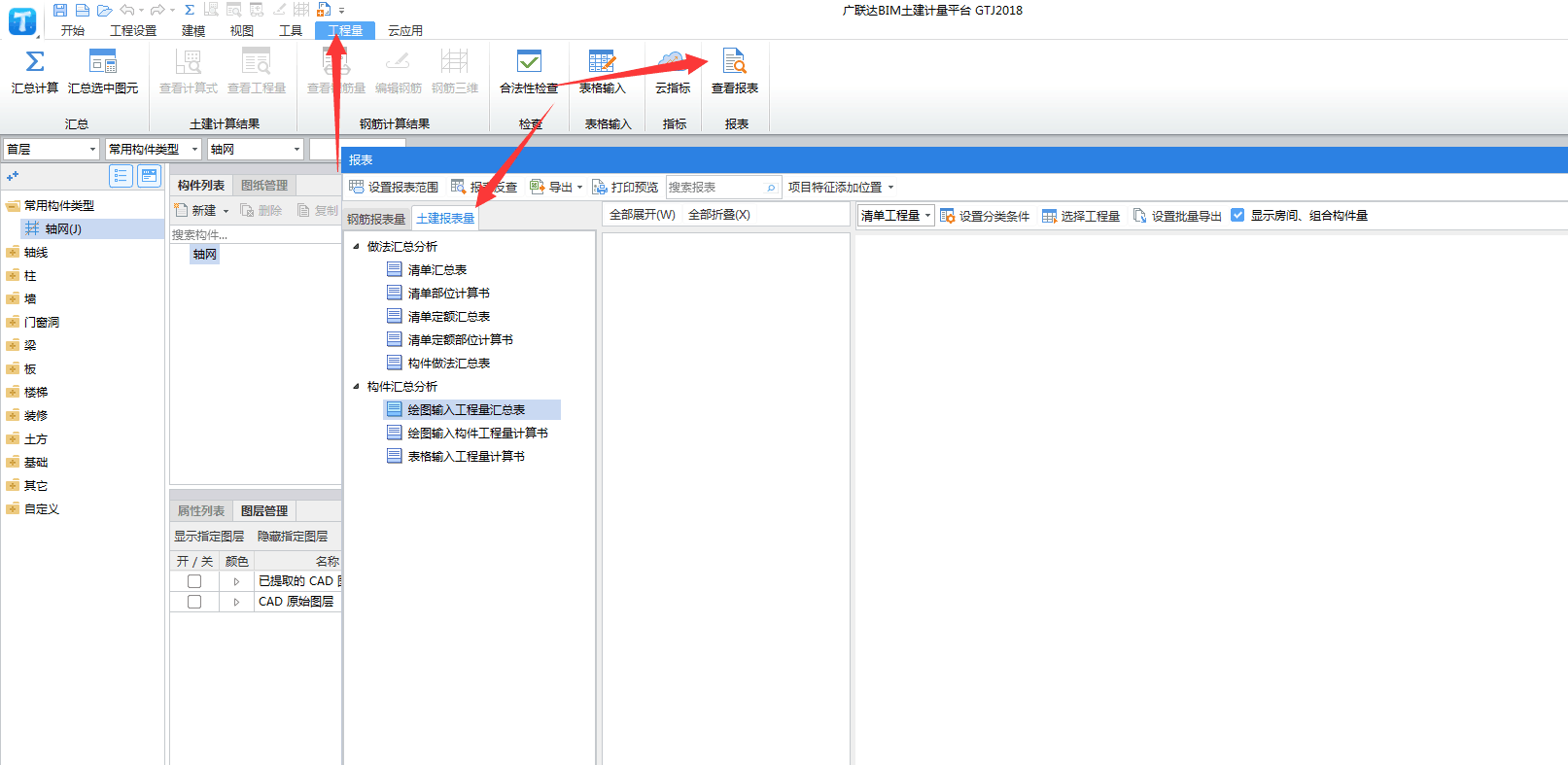Switch to 属性列表 tab
Image resolution: width=1568 pixels, height=765 pixels.
tap(201, 511)
